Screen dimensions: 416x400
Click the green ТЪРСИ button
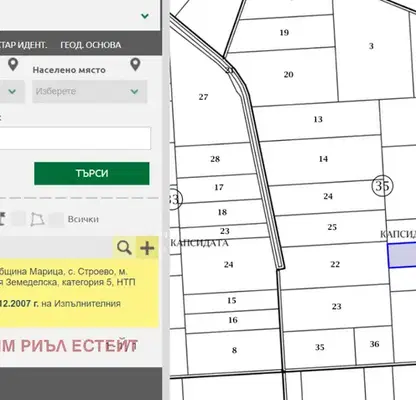point(92,173)
